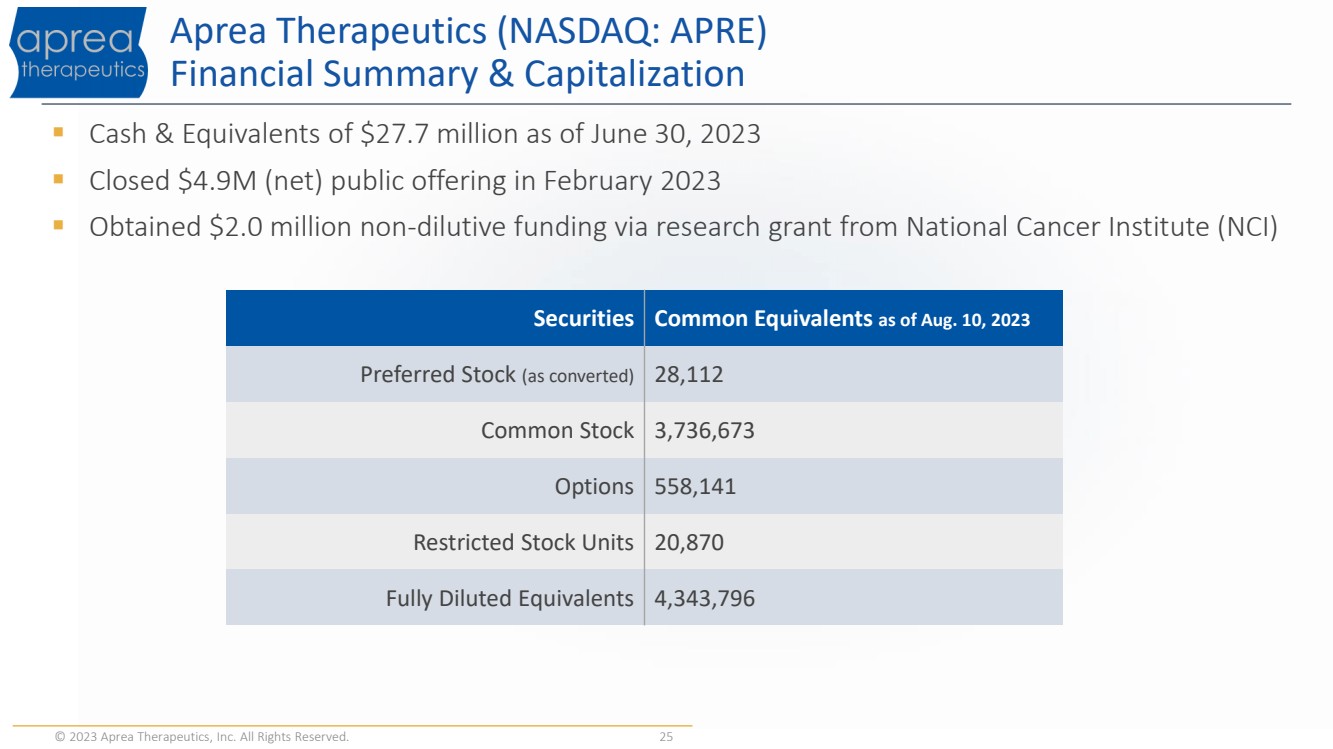The height and width of the screenshot is (749, 1333).
Task: Select the 'Options' row label
Action: [x=594, y=487]
